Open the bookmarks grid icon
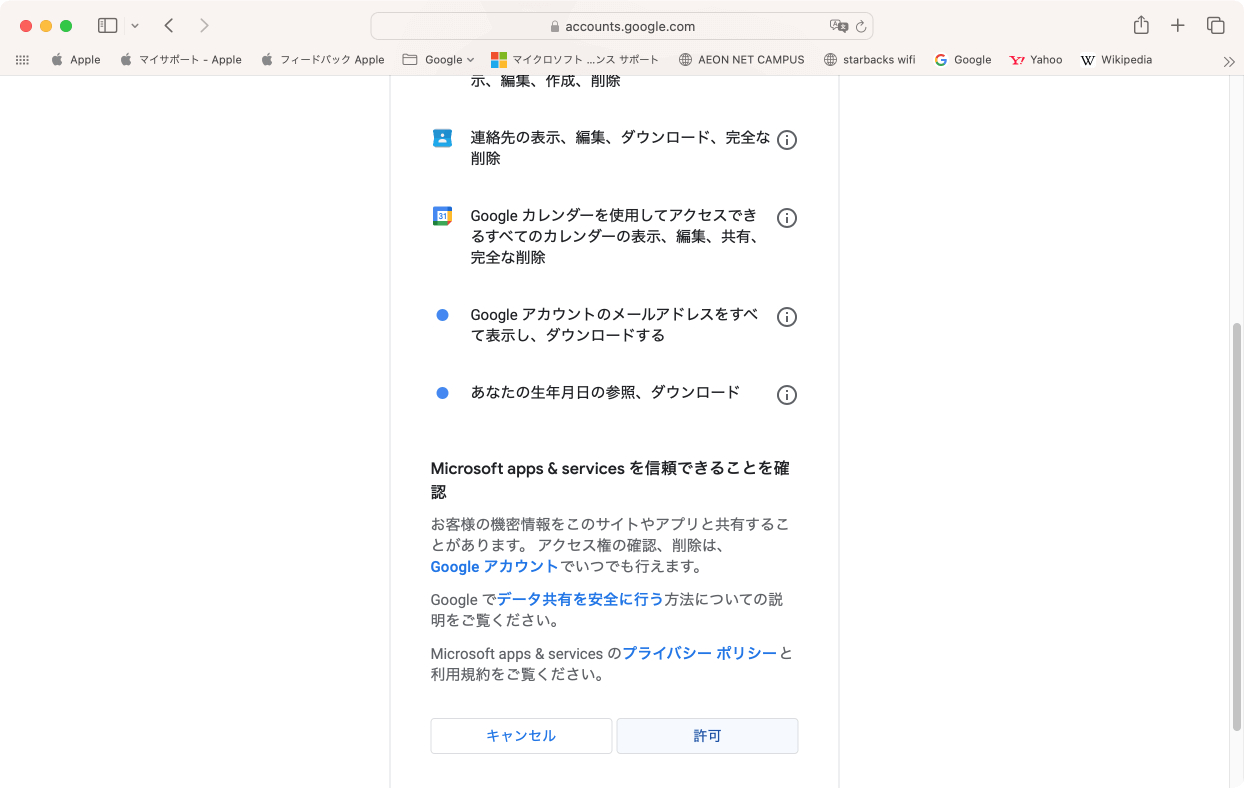The image size is (1244, 788). pos(22,60)
